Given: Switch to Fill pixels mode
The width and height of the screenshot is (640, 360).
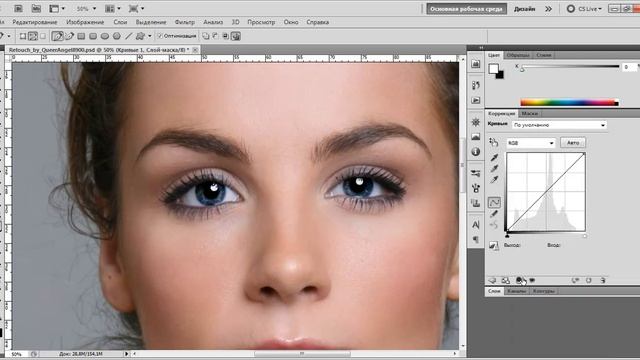Looking at the screenshot, I should [43, 36].
